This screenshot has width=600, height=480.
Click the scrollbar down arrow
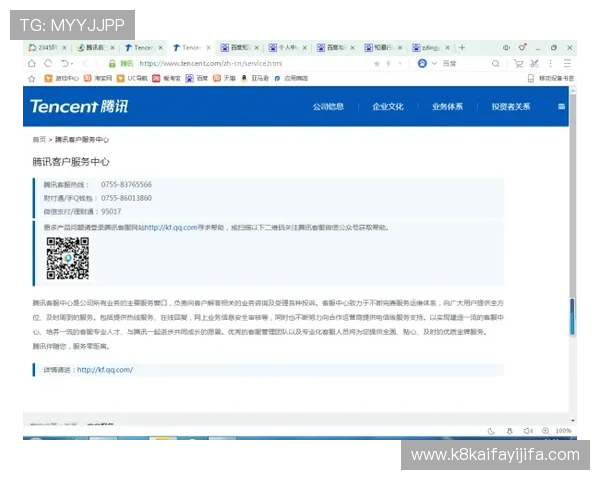[573, 421]
